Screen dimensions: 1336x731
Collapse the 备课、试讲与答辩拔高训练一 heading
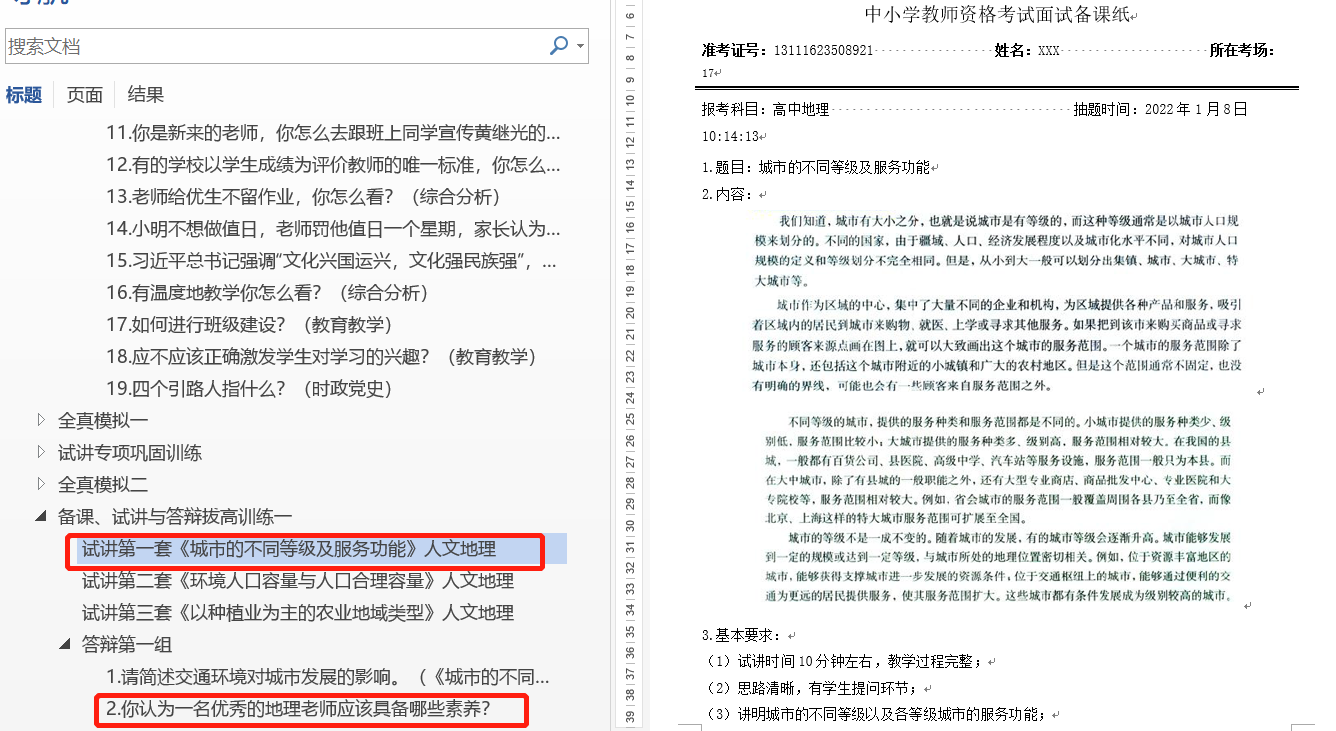[41, 516]
